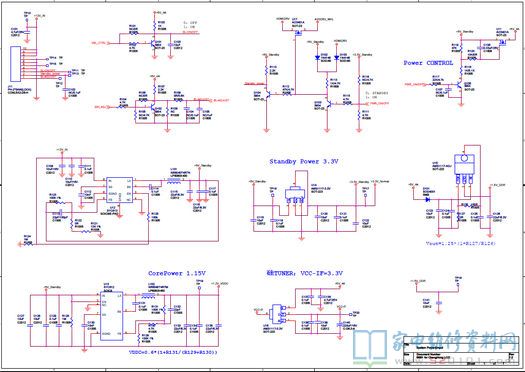The image size is (525, 372).
Task: Click the "Standby Power 3.3V" title
Action: 304,162
